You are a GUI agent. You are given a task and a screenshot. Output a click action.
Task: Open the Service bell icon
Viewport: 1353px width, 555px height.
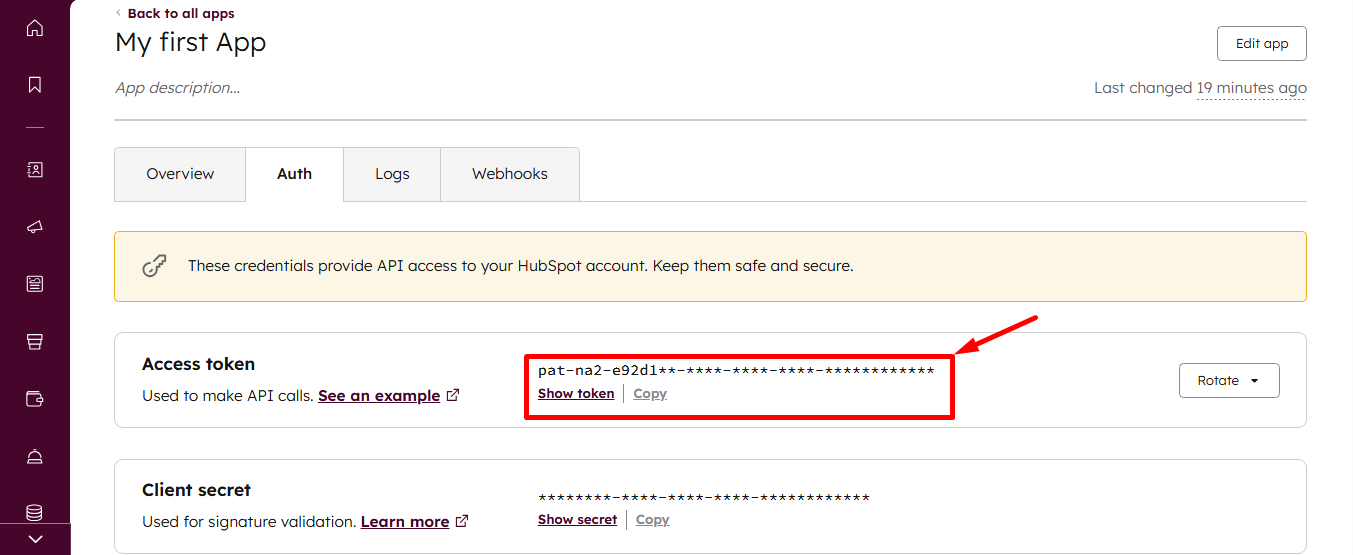(35, 457)
